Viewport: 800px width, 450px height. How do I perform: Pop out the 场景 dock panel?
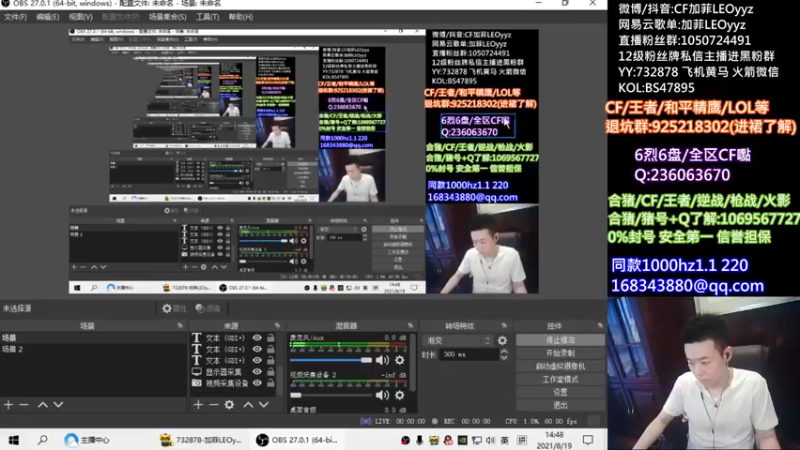click(x=180, y=326)
